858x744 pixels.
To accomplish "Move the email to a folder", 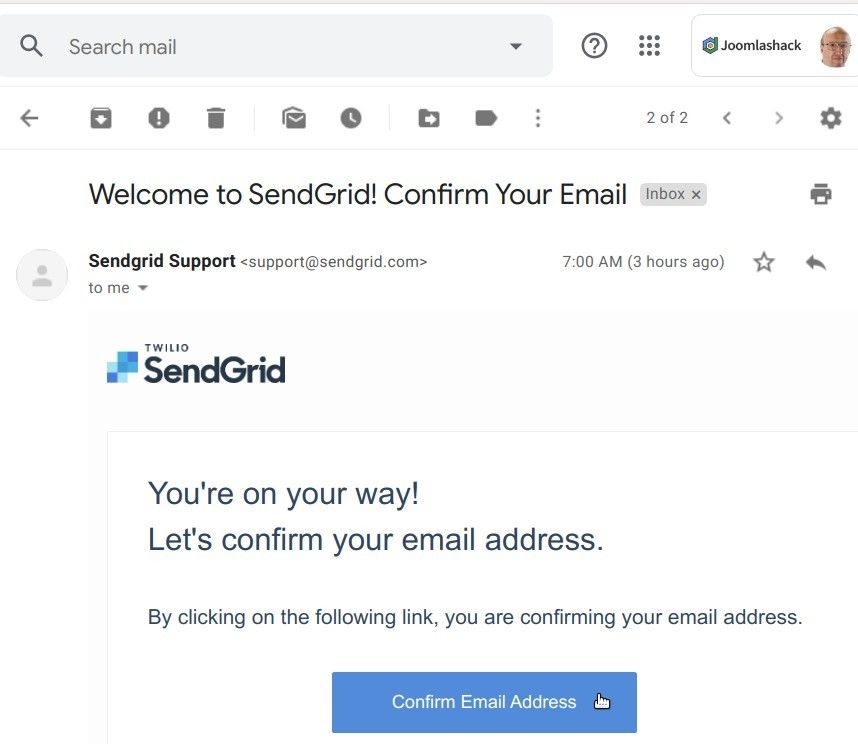I will tap(428, 117).
